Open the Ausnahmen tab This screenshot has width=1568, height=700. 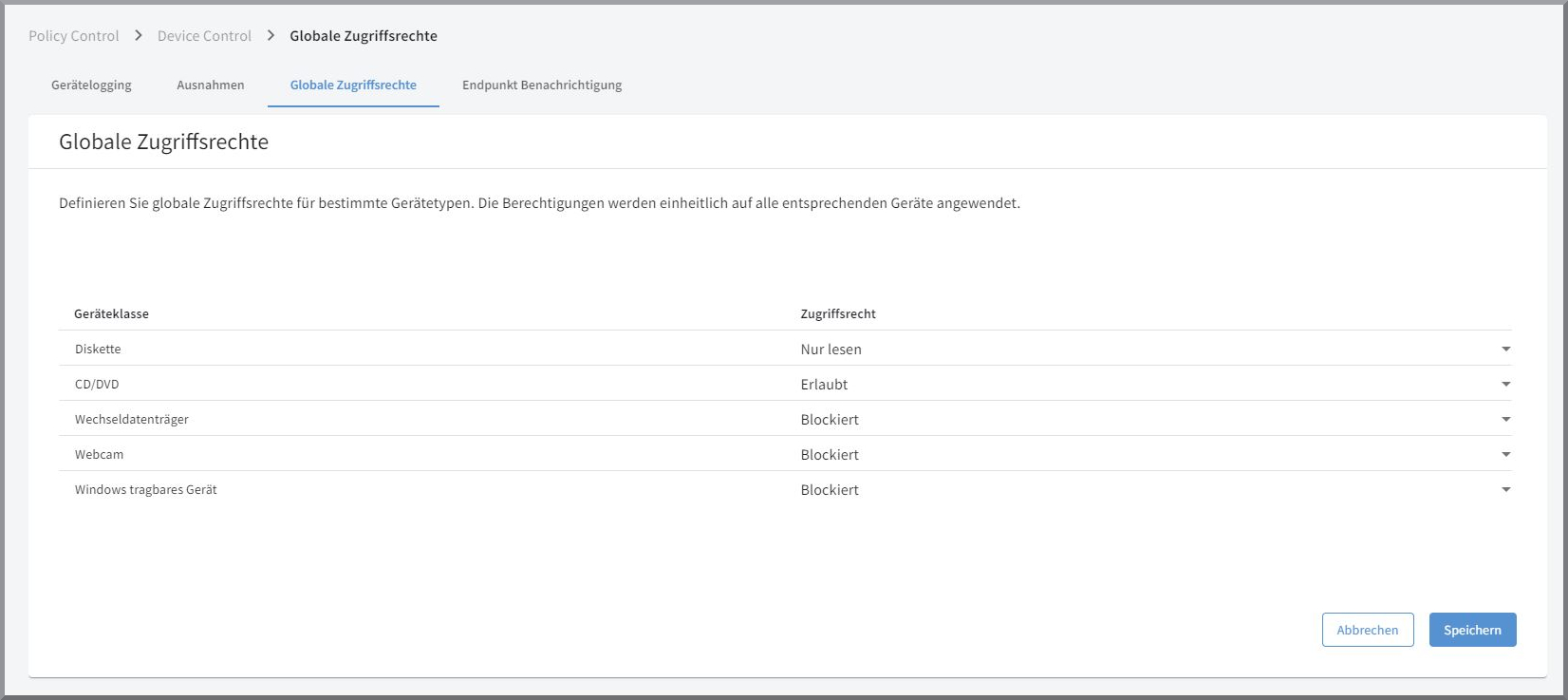(211, 85)
